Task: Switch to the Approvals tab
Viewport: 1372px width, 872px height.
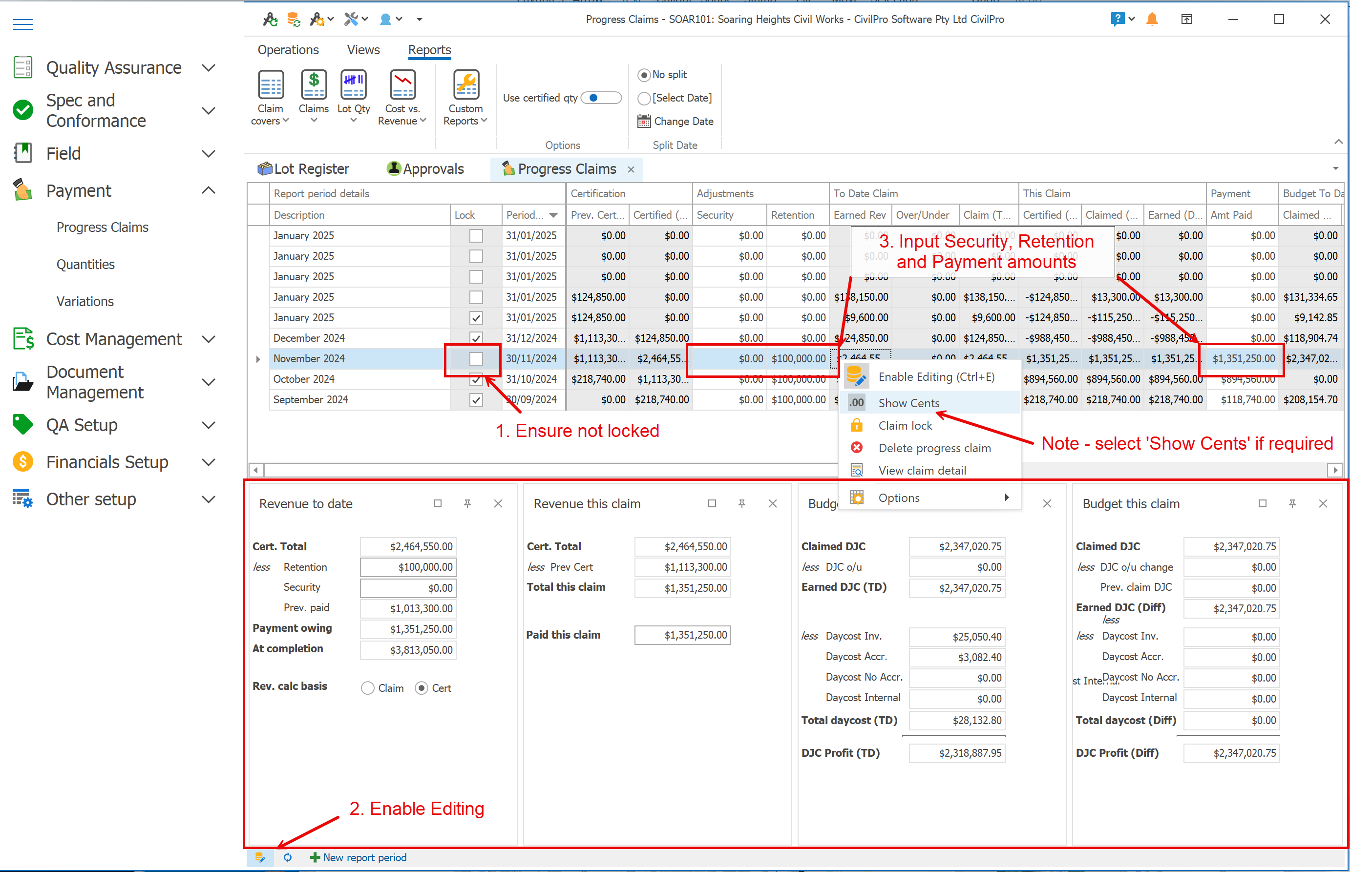Action: click(x=425, y=168)
